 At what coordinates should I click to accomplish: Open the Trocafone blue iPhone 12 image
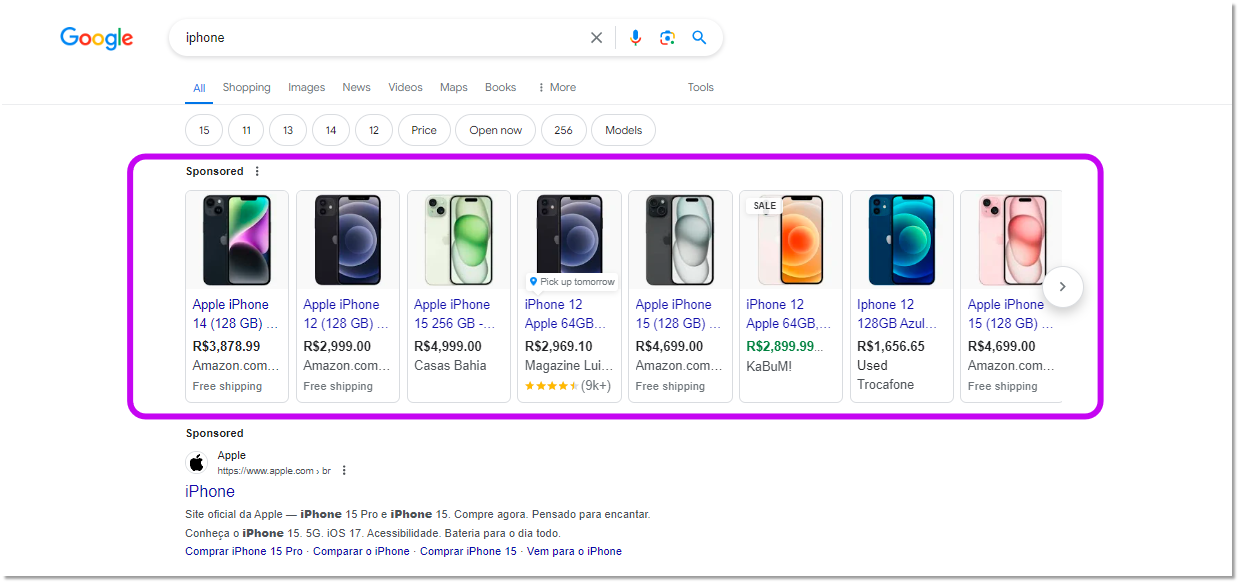pyautogui.click(x=902, y=240)
